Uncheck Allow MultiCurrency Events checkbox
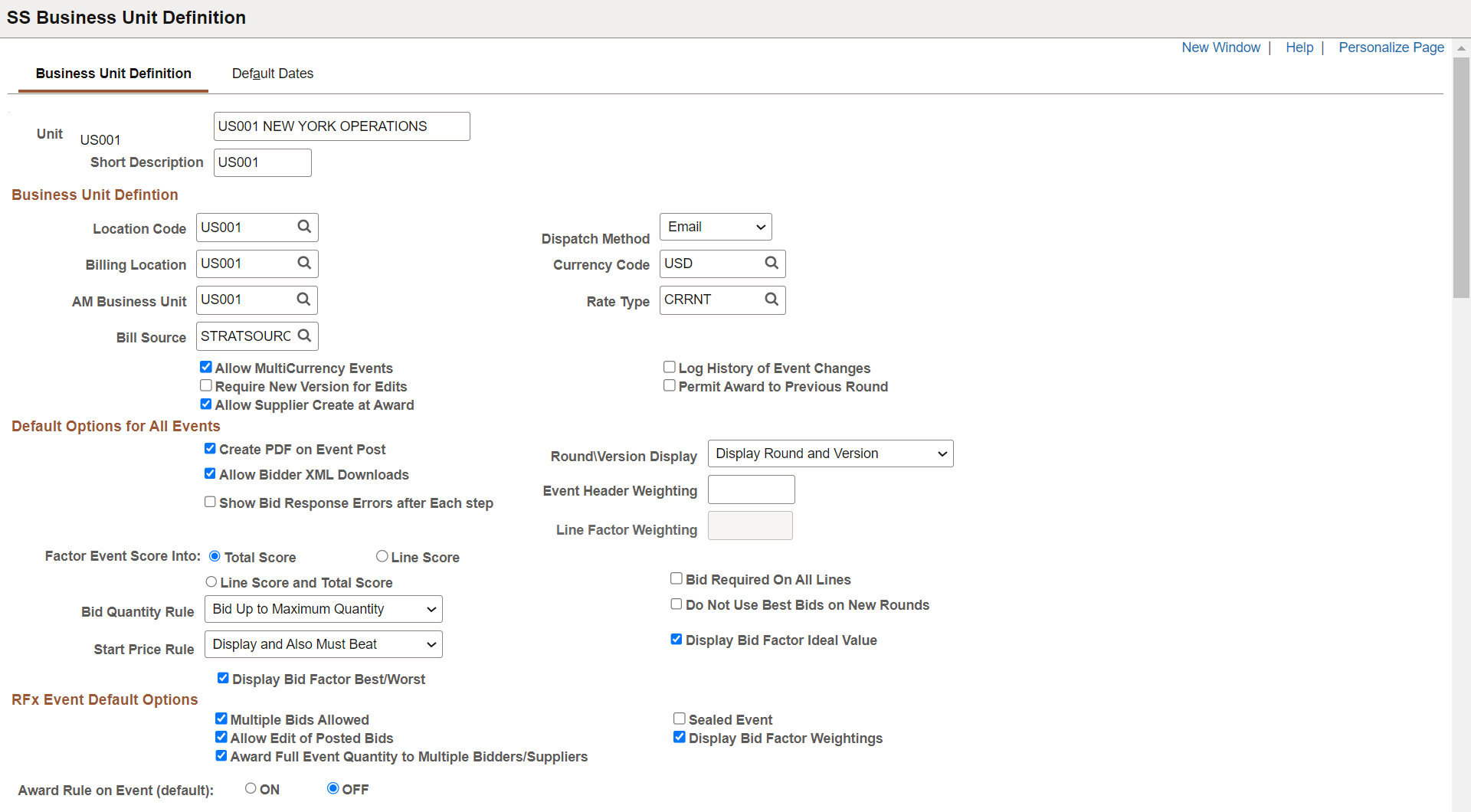The image size is (1471, 812). coord(206,367)
